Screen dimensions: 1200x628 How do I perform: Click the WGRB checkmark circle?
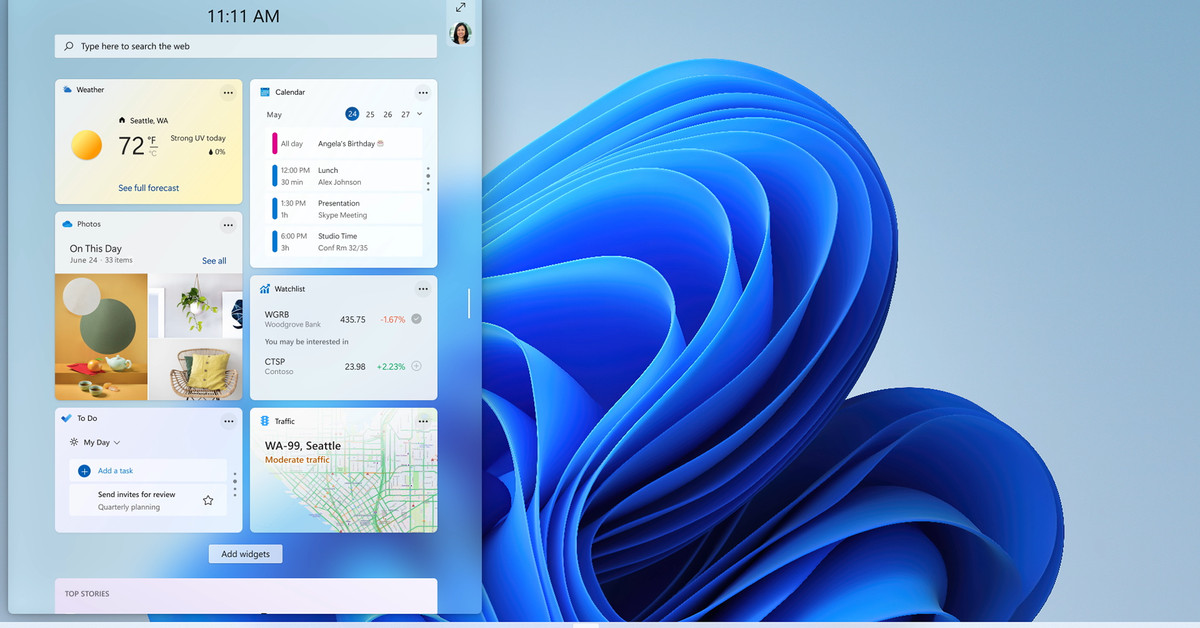click(x=417, y=319)
